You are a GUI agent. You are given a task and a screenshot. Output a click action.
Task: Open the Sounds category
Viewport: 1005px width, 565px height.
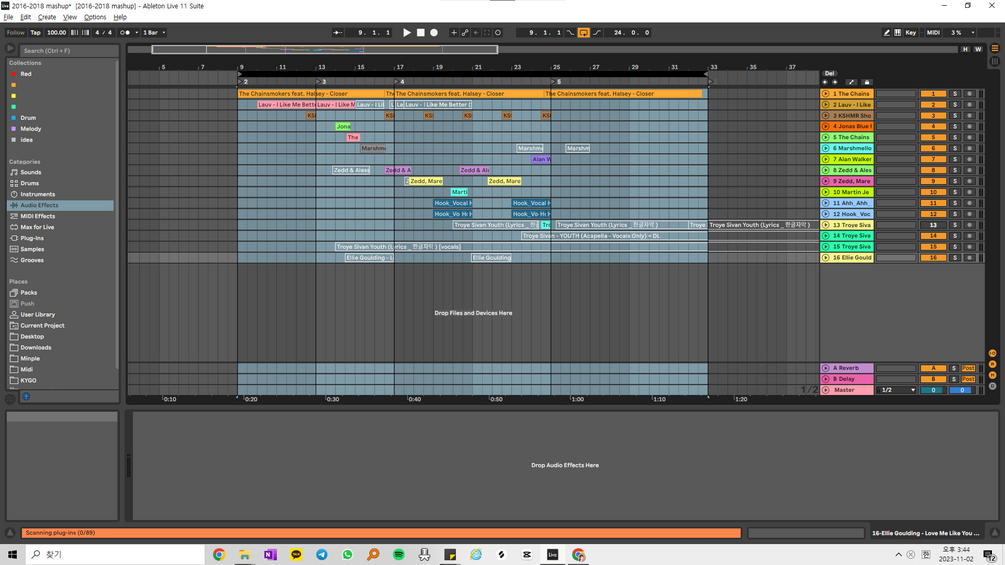[x=31, y=172]
